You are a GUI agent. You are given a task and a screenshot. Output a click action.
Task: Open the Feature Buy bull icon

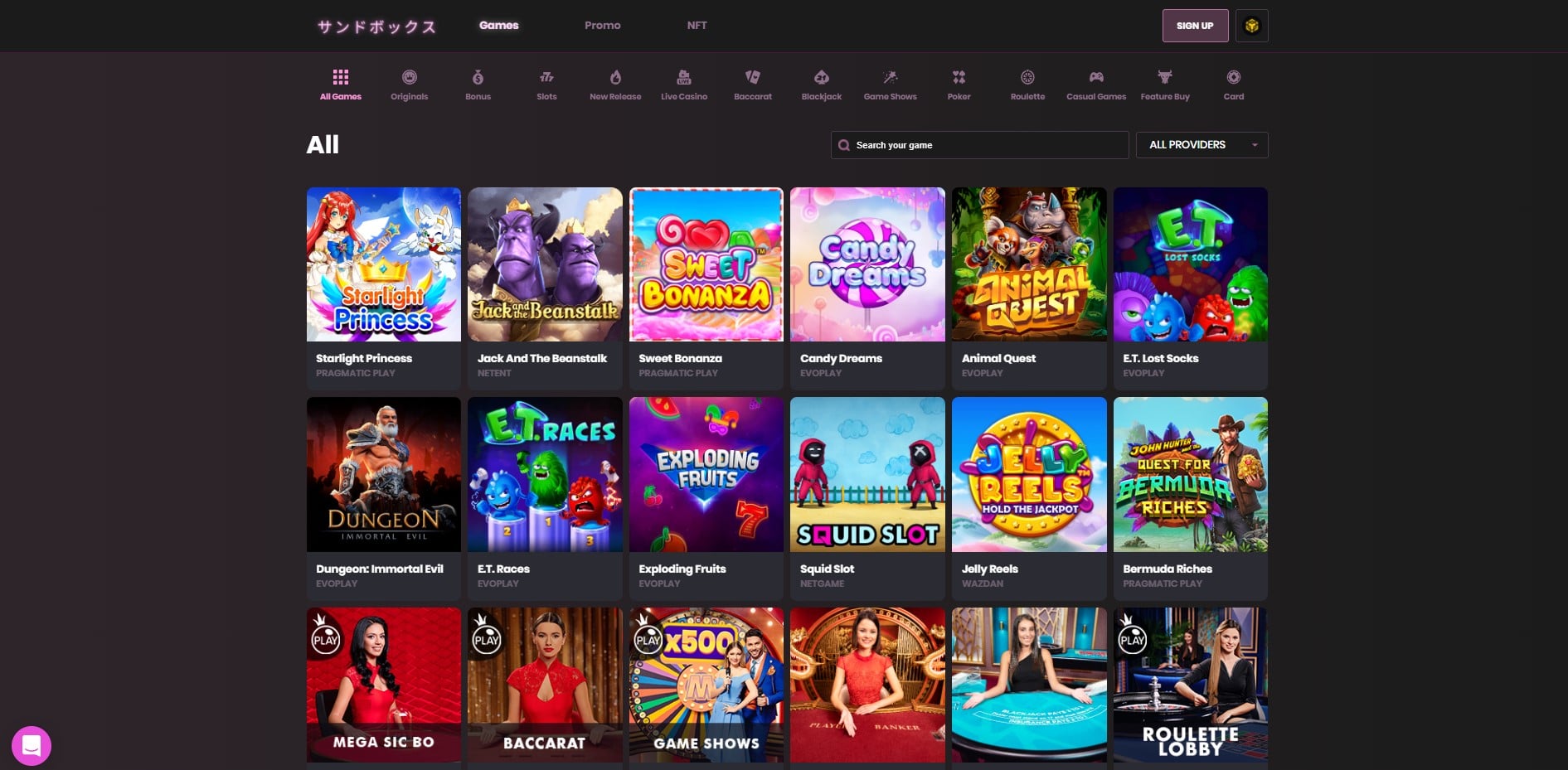[1165, 77]
